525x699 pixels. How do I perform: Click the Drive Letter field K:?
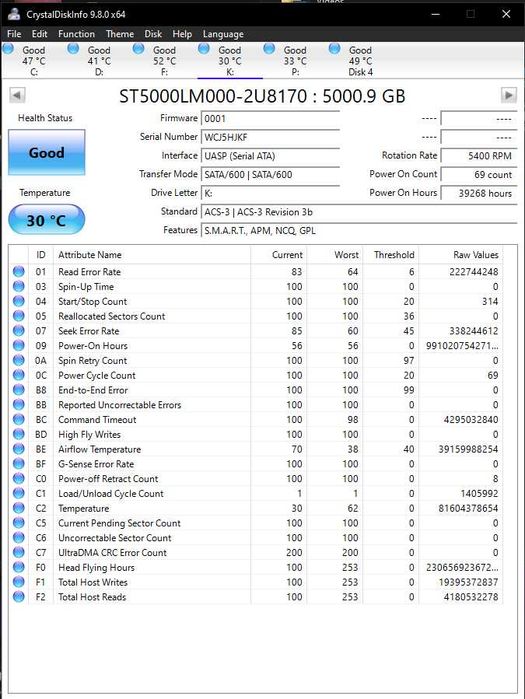[271, 193]
